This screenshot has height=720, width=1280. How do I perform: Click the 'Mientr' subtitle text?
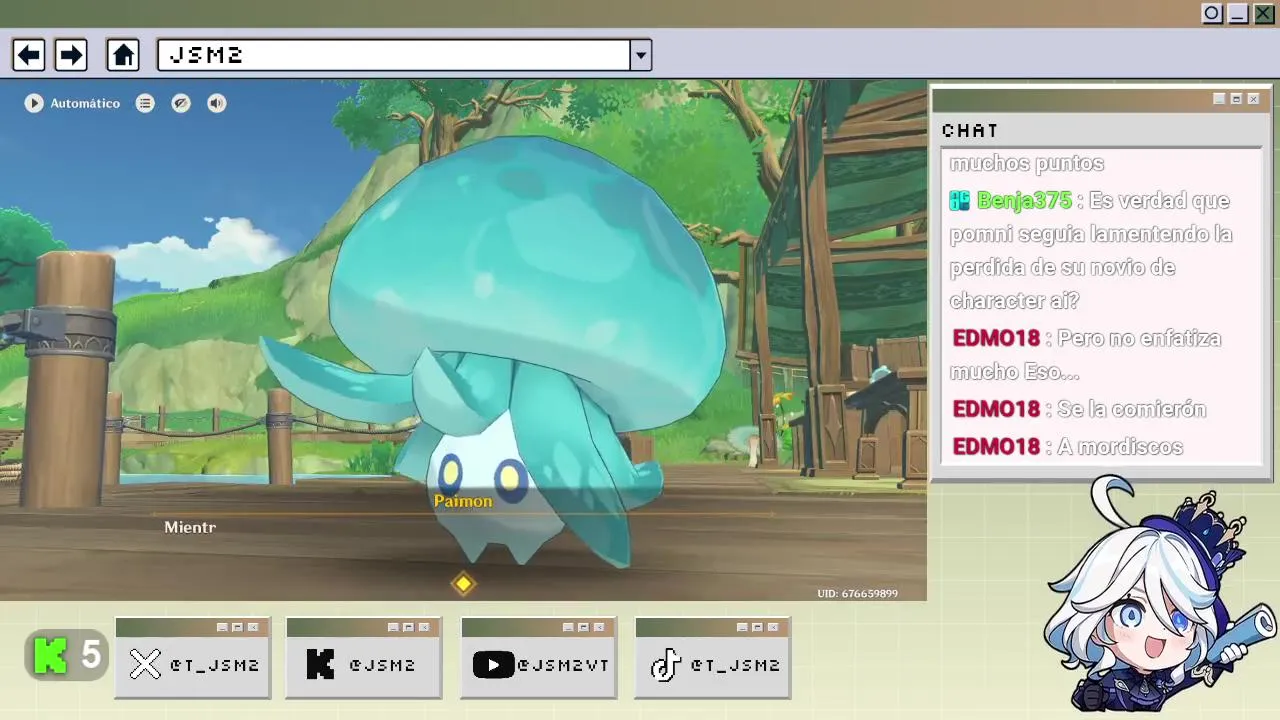click(x=190, y=527)
